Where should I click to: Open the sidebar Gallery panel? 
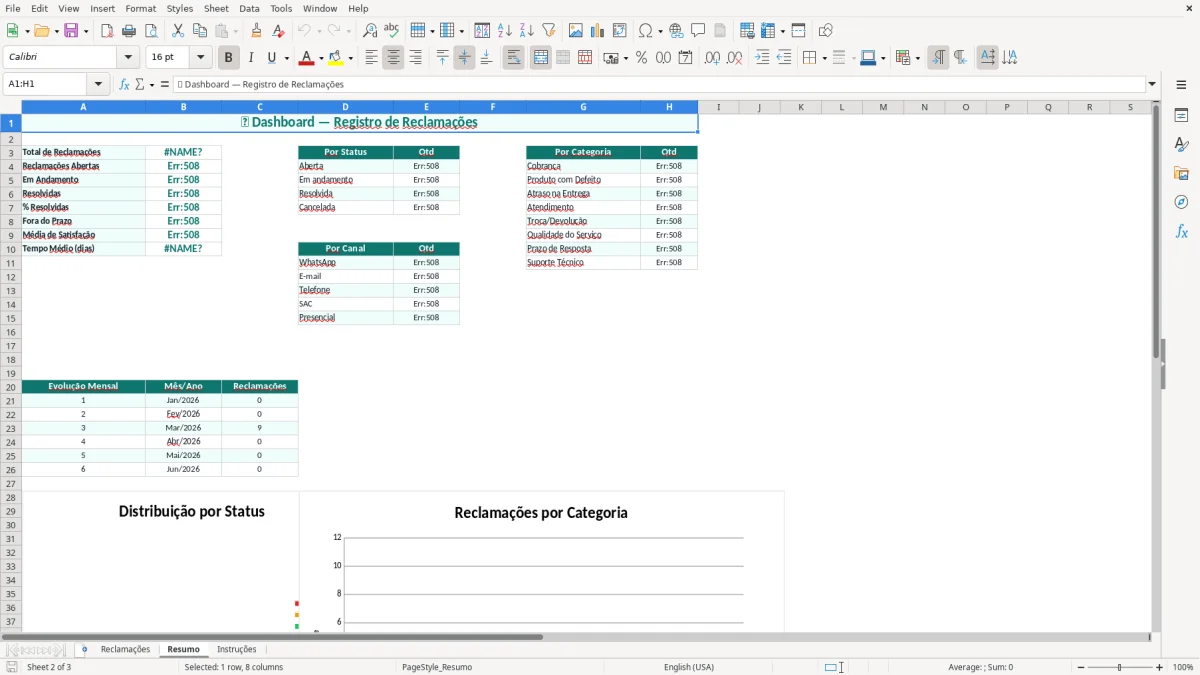tap(1181, 174)
